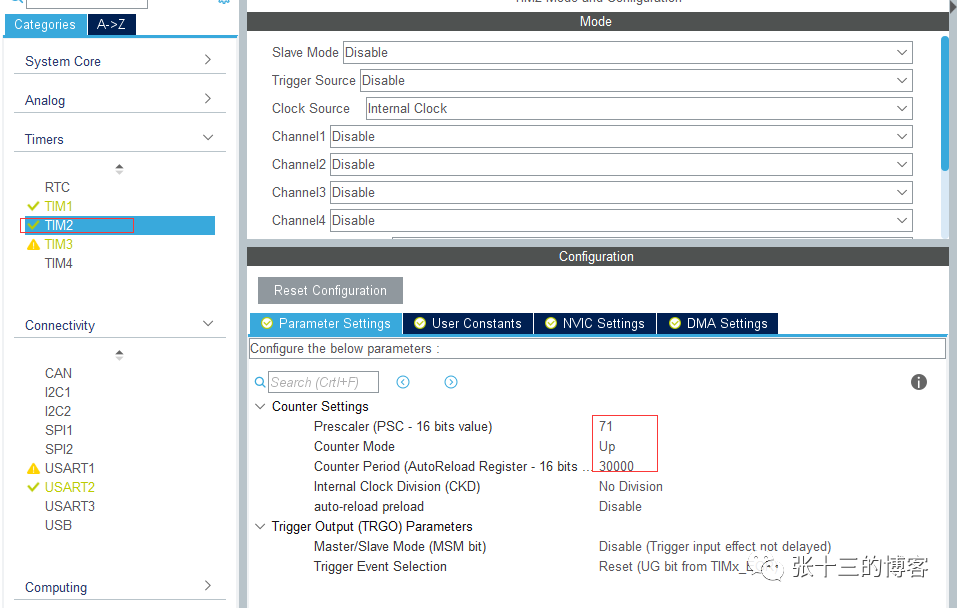This screenshot has height=608, width=959.
Task: Select the NVIC Settings tab
Action: [595, 324]
